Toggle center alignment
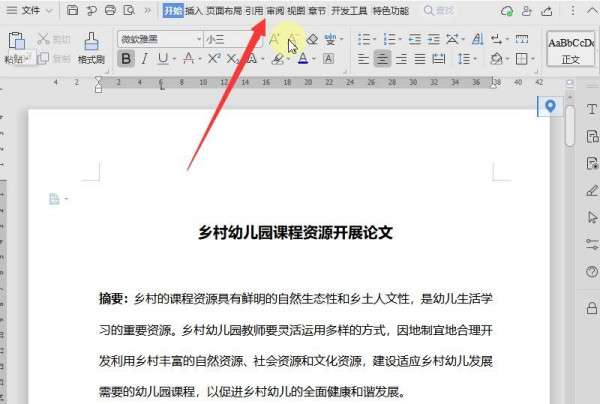Image resolution: width=600 pixels, height=404 pixels. (x=382, y=59)
